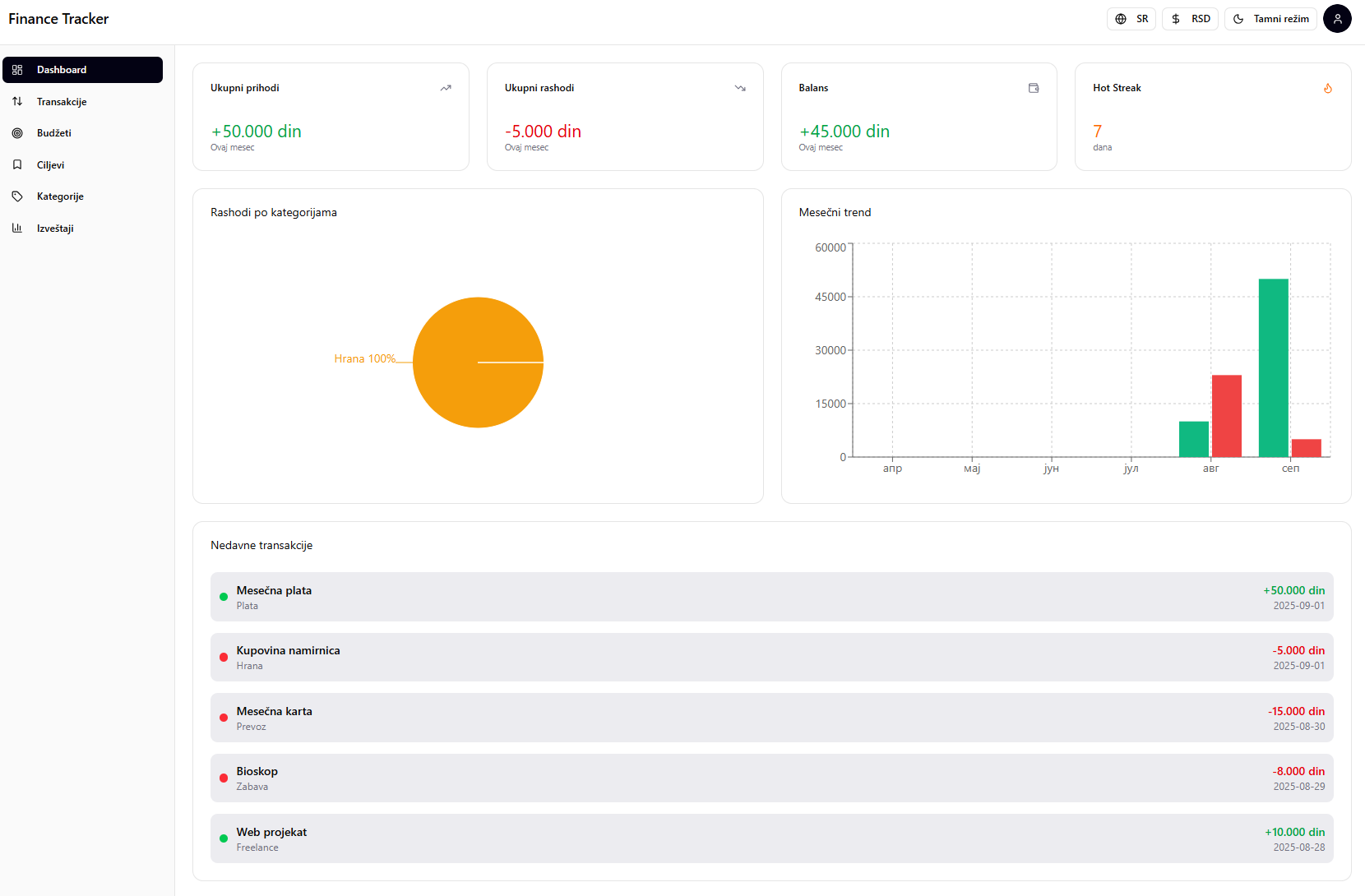Toggle dark mode with Tamni režim
This screenshot has width=1365, height=896.
coord(1270,19)
